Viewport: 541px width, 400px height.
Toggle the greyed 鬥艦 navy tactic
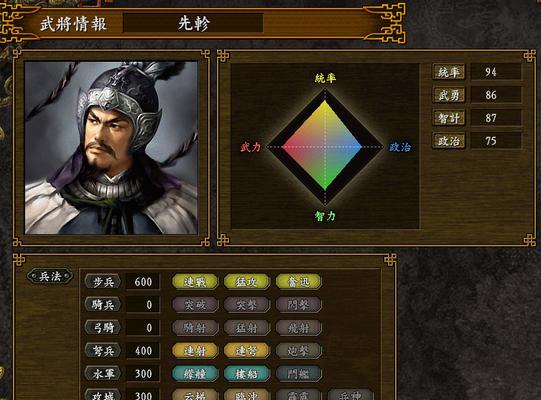[x=298, y=374]
